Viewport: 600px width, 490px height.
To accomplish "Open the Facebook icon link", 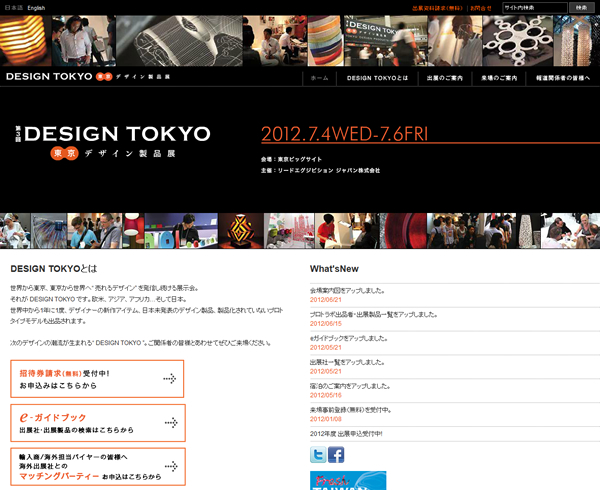I will [x=337, y=455].
